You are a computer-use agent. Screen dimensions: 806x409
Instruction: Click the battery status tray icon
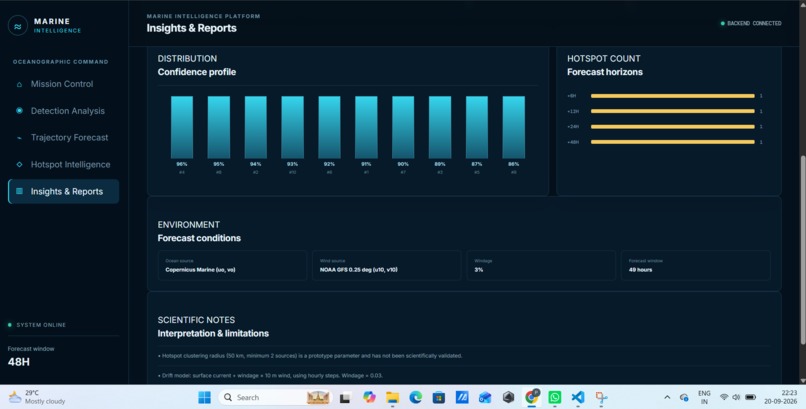click(x=750, y=397)
